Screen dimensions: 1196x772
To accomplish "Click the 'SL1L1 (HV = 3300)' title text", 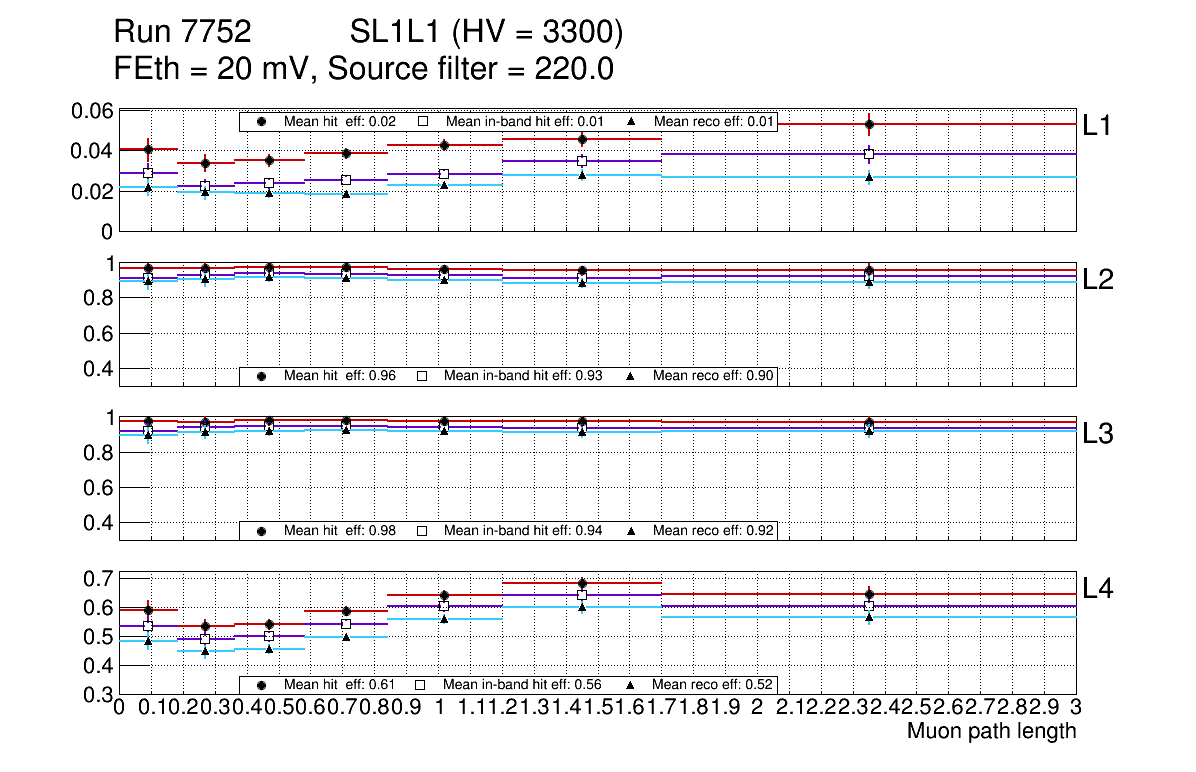I will click(486, 33).
